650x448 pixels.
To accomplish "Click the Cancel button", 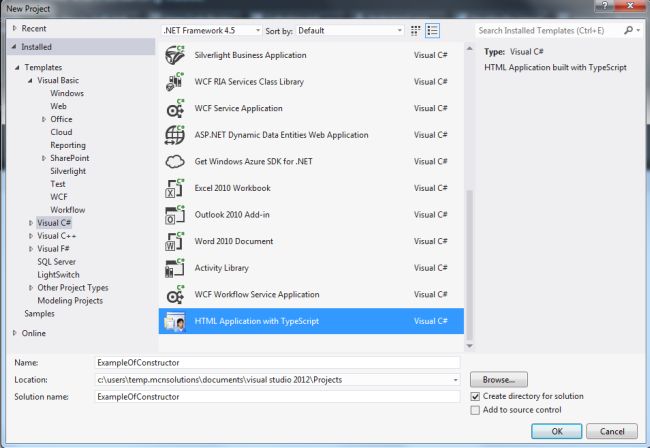I will click(612, 431).
